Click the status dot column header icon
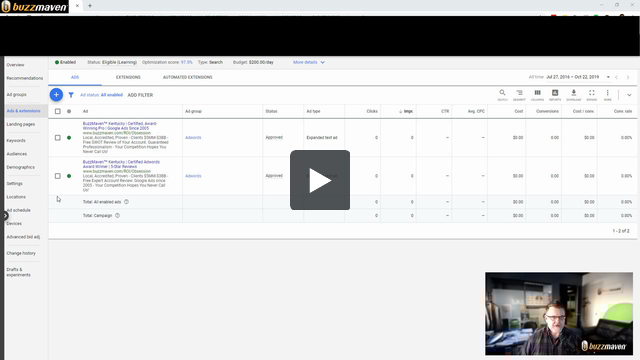 tap(69, 111)
